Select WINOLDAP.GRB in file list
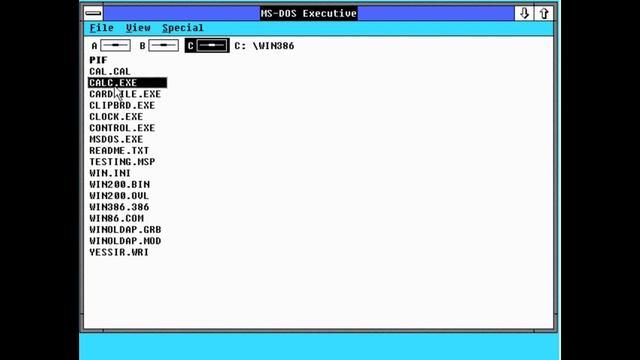Viewport: 640px width, 360px height. pyautogui.click(x=125, y=230)
